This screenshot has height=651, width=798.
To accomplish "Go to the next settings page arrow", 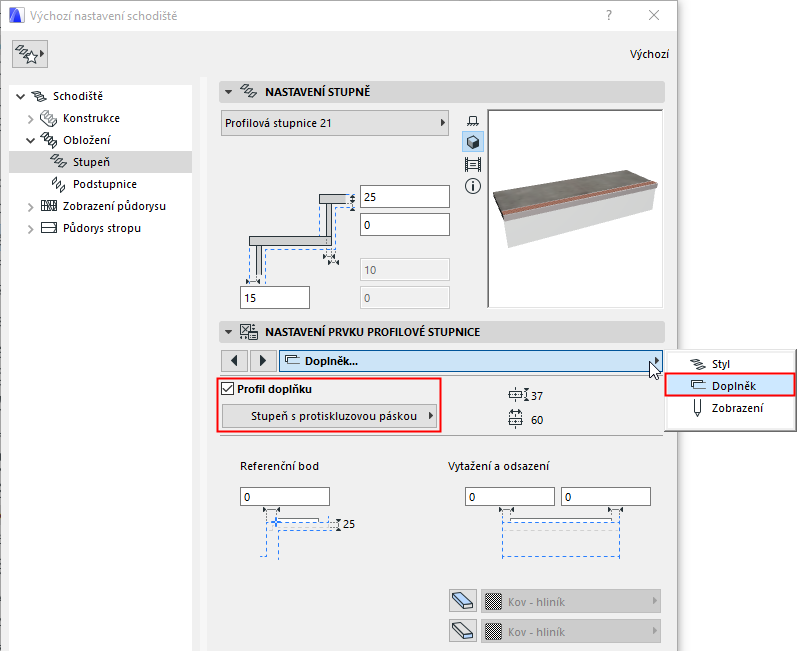I will pos(263,361).
